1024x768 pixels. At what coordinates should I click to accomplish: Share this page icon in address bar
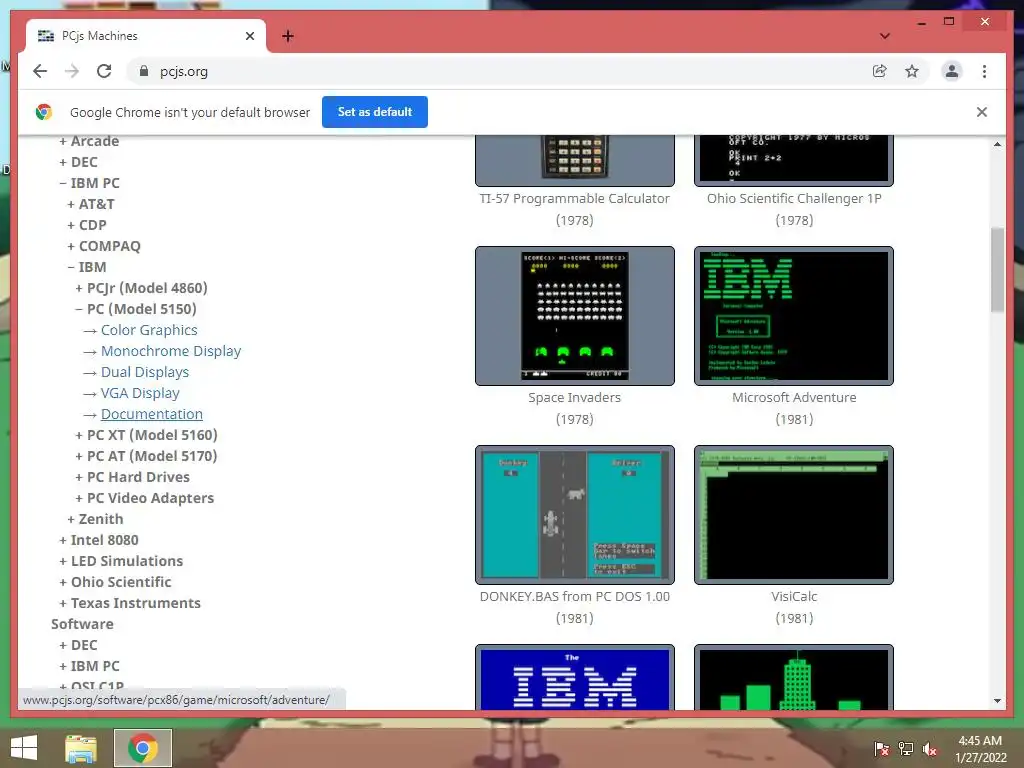tap(880, 71)
